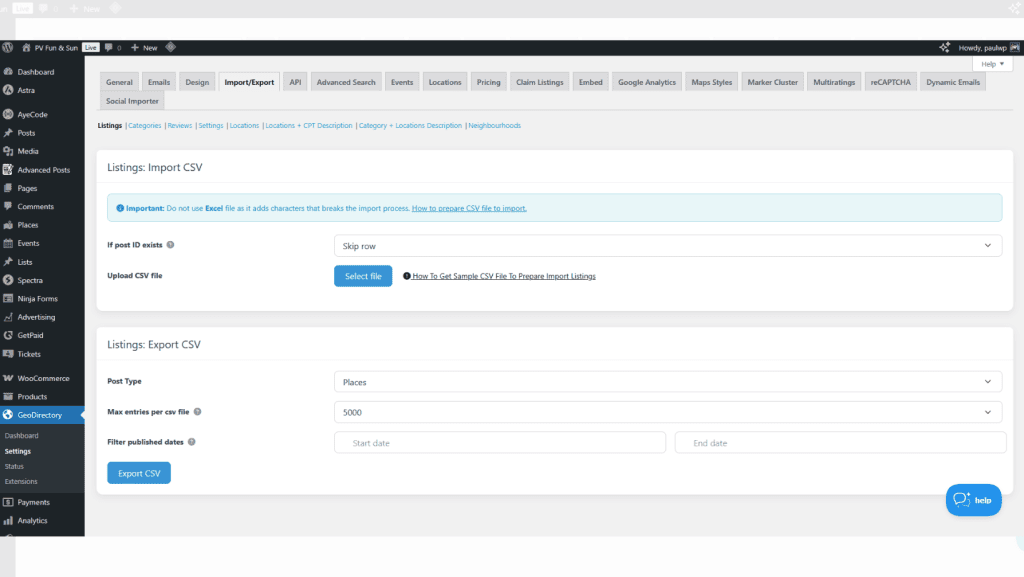Switch to the Google Analytics settings tab
Viewport: 1024px width, 577px height.
[x=646, y=81]
